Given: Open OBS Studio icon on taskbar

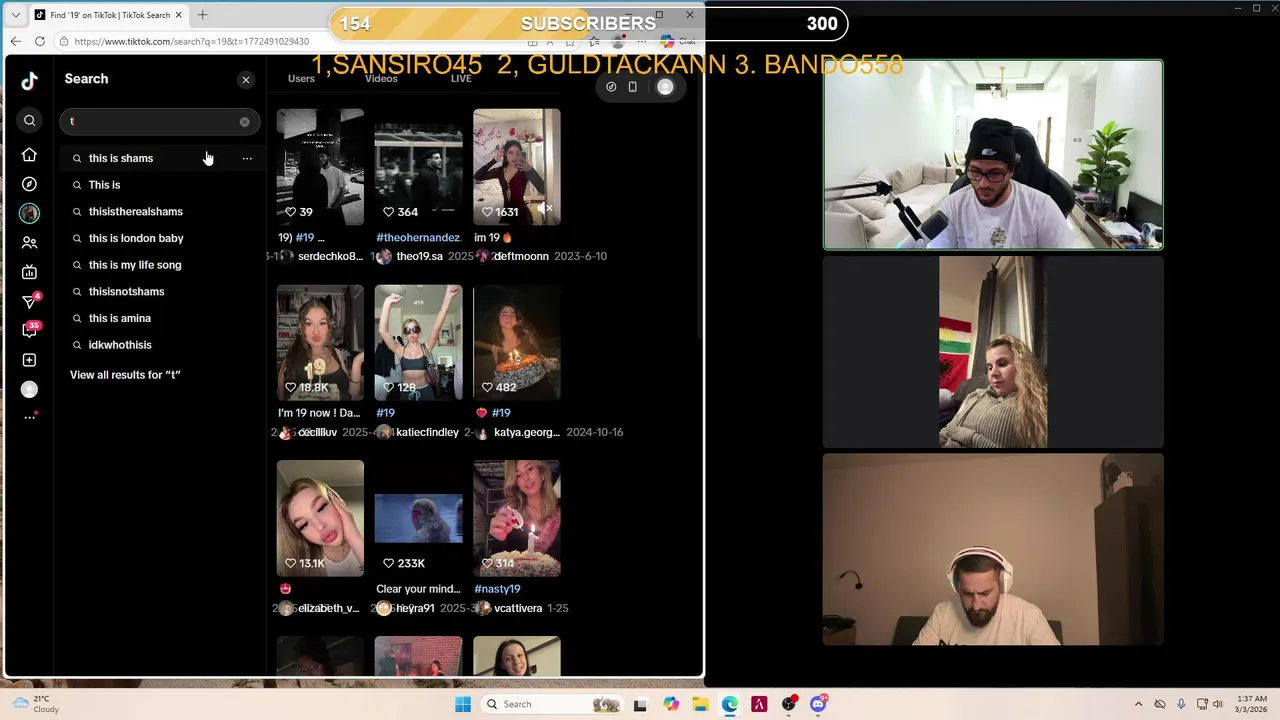Looking at the screenshot, I should pyautogui.click(x=789, y=704).
